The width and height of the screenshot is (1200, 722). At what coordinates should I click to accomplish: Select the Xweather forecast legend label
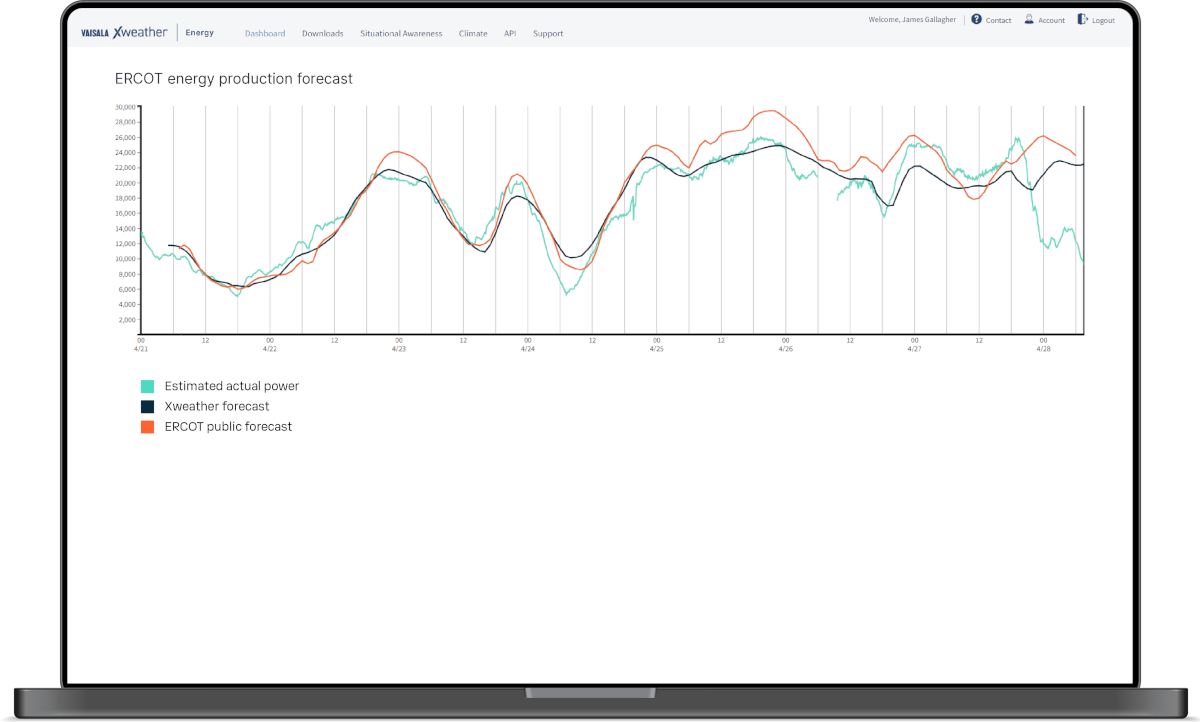[217, 406]
